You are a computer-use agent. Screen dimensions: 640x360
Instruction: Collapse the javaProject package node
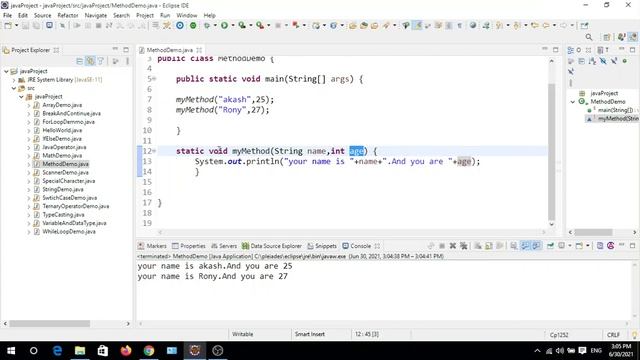(21, 97)
